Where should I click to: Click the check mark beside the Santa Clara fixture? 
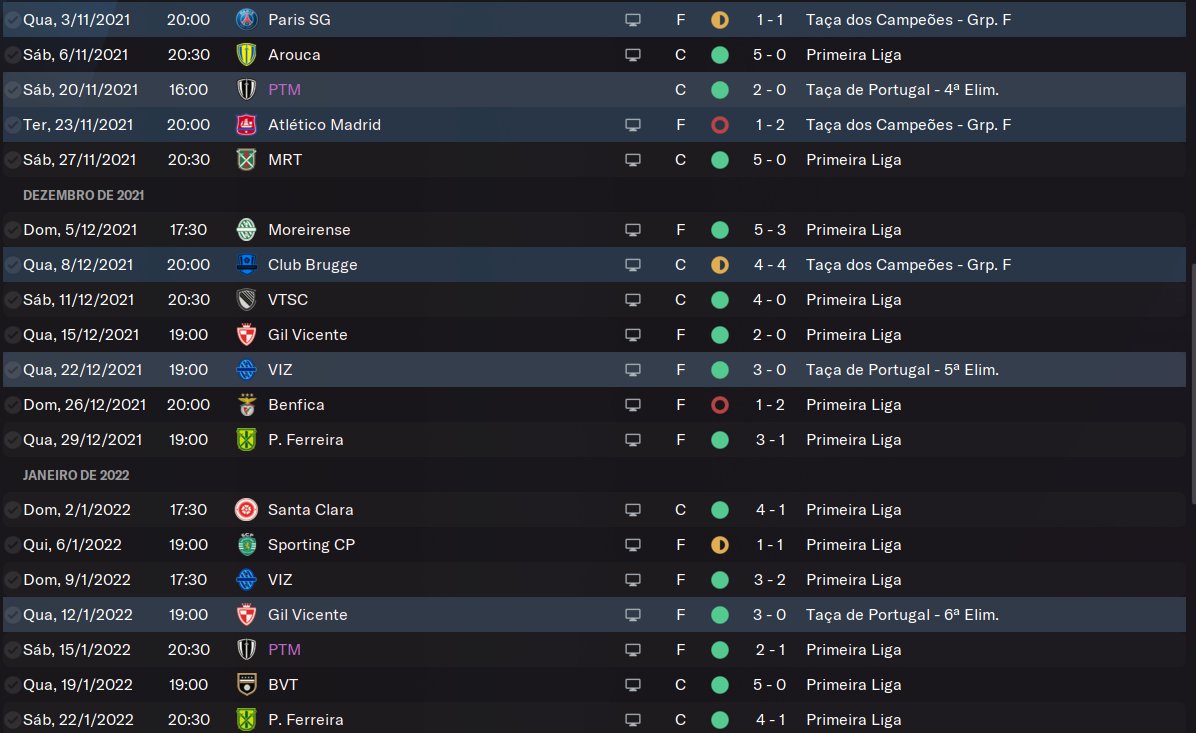point(12,510)
